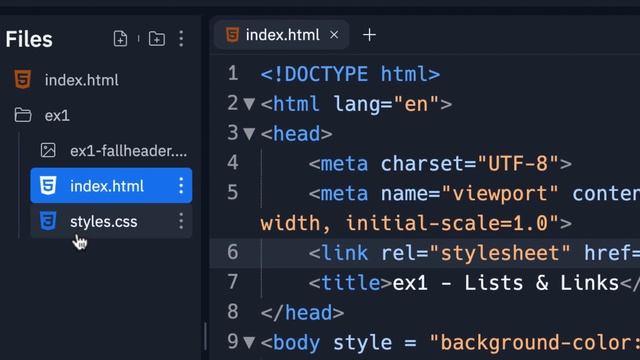
Task: Click line number 6 in the gutter
Action: [x=233, y=252]
